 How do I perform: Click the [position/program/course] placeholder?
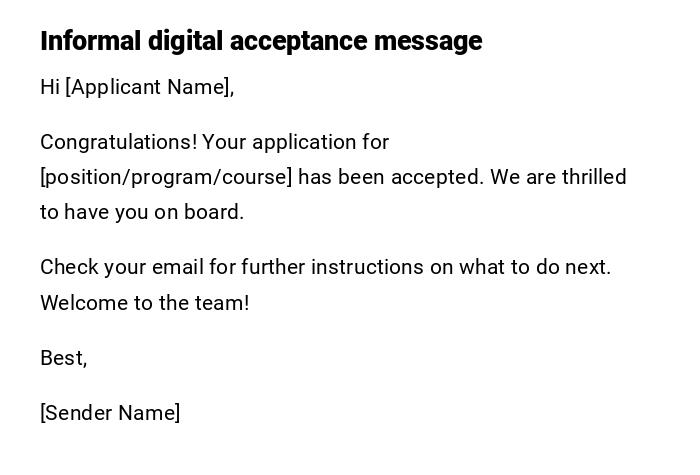pos(166,177)
